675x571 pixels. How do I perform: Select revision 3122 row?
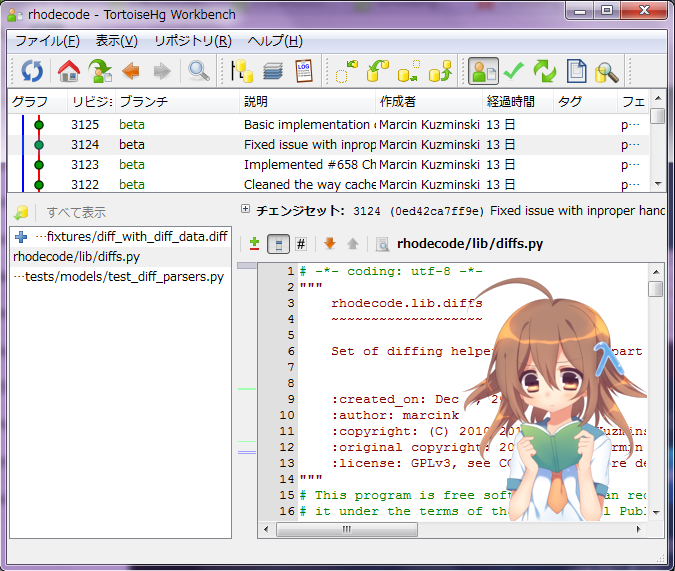point(328,184)
